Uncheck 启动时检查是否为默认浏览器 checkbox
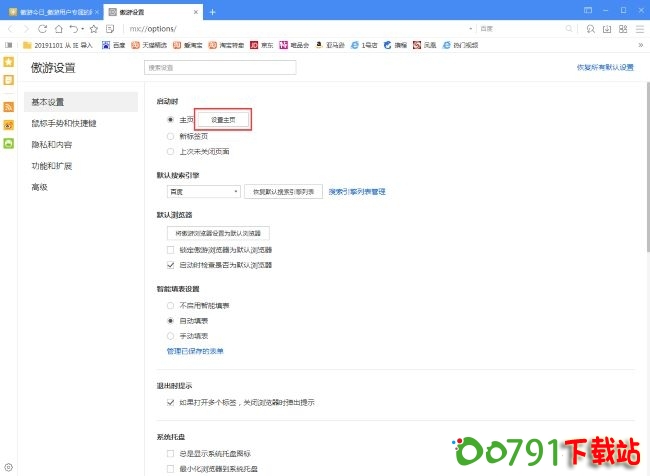The height and width of the screenshot is (476, 650). [x=171, y=265]
